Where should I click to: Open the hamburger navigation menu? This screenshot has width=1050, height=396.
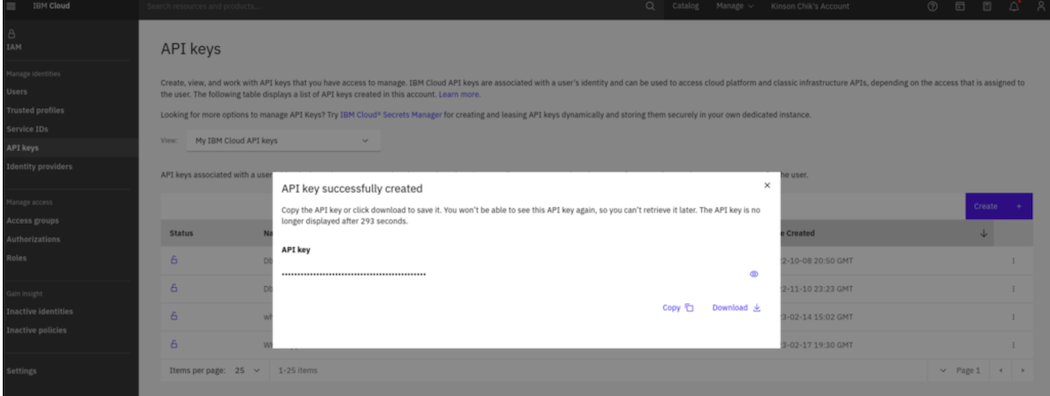coord(11,6)
